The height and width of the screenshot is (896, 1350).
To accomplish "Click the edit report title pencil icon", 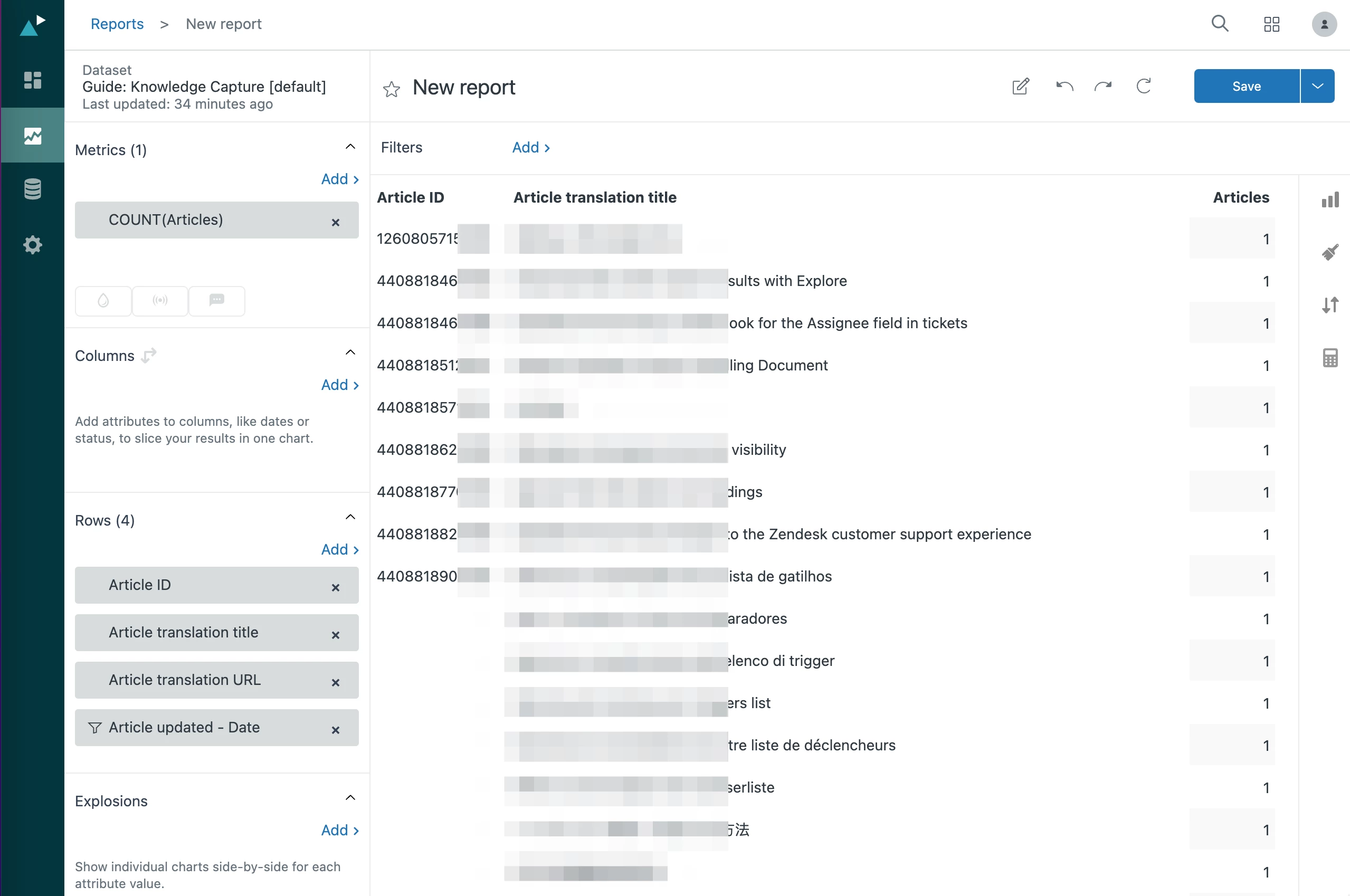I will click(x=1020, y=87).
